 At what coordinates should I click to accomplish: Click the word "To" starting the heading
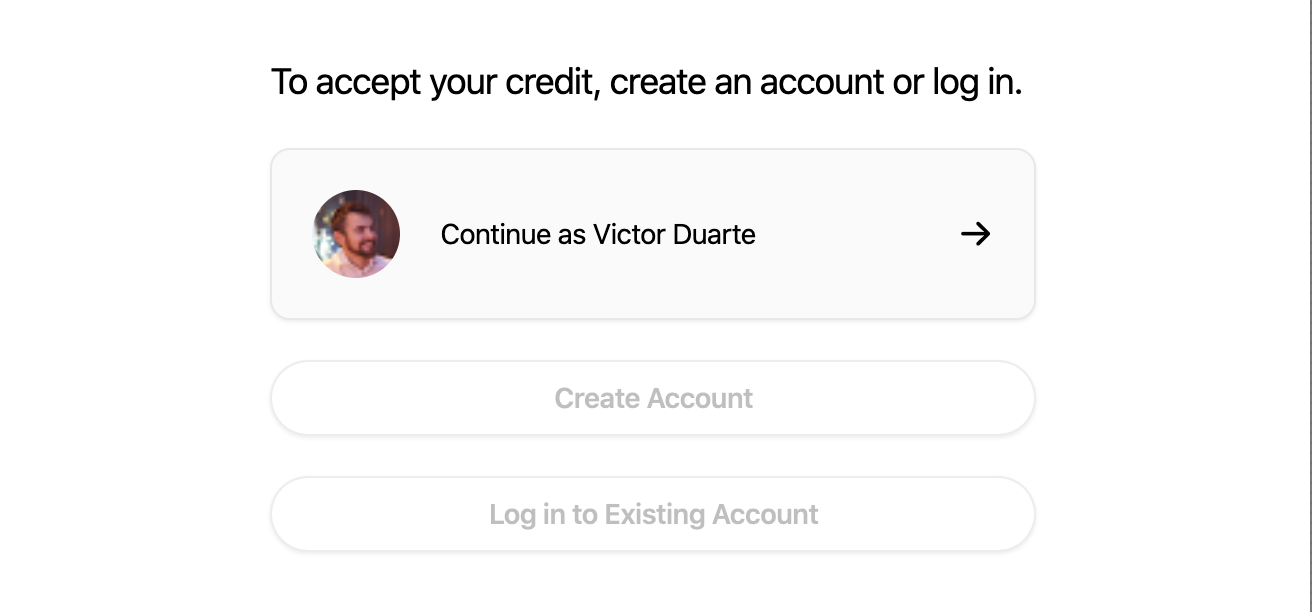tap(289, 82)
